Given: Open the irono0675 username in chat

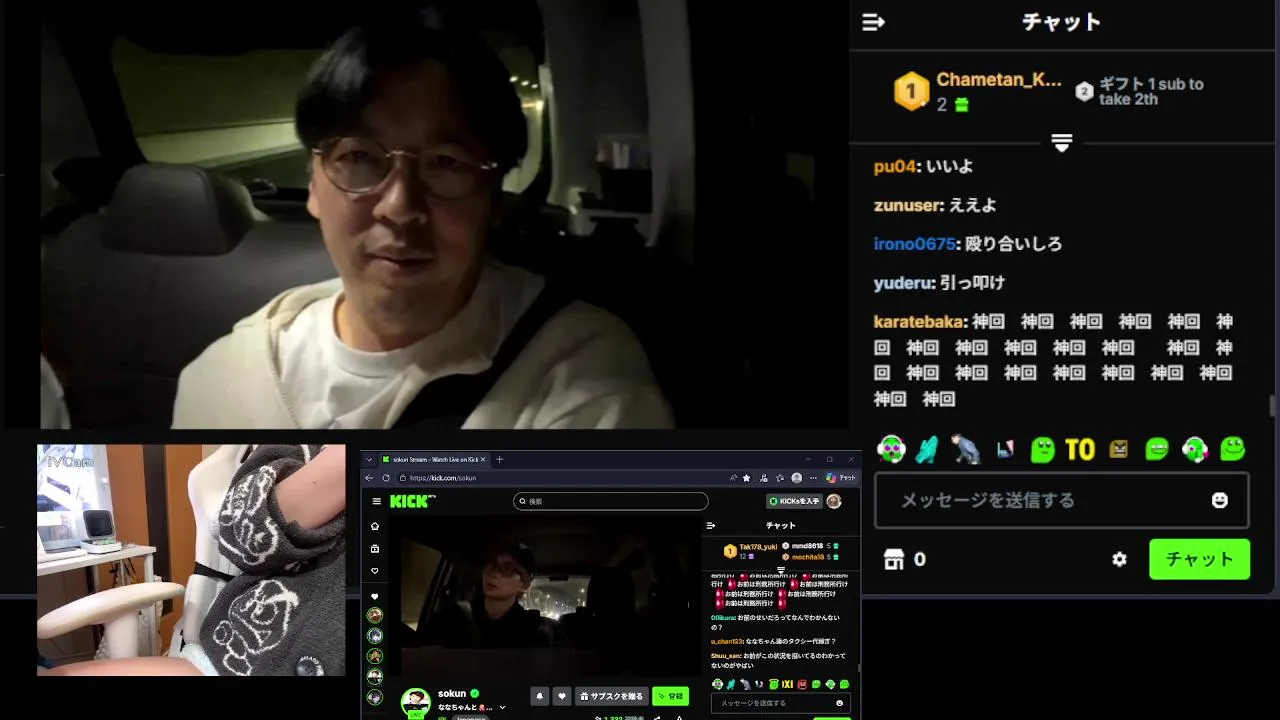Looking at the screenshot, I should [914, 244].
